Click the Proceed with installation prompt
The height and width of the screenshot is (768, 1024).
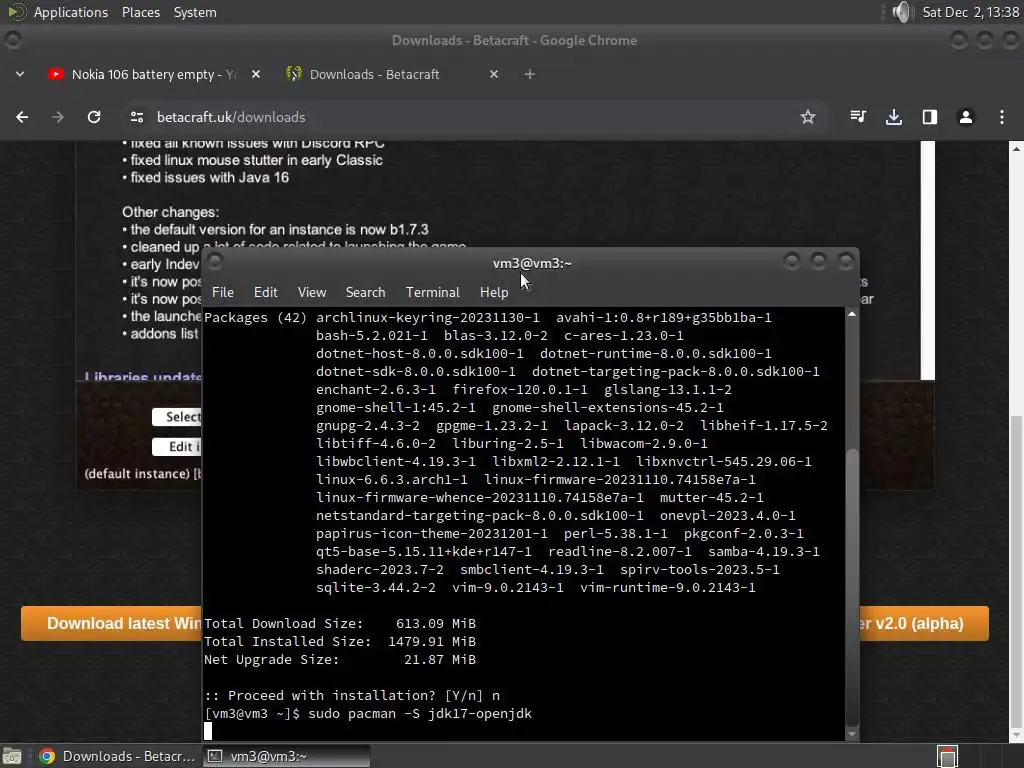click(x=352, y=696)
